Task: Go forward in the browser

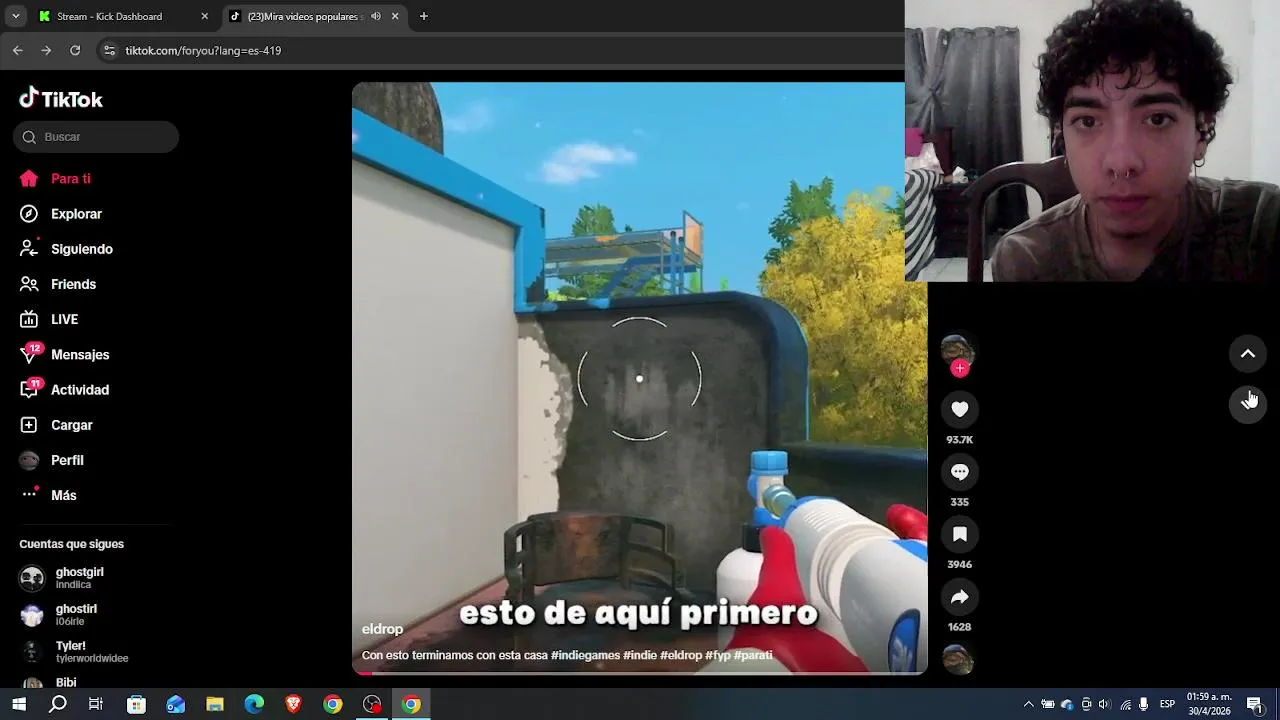Action: coord(46,50)
